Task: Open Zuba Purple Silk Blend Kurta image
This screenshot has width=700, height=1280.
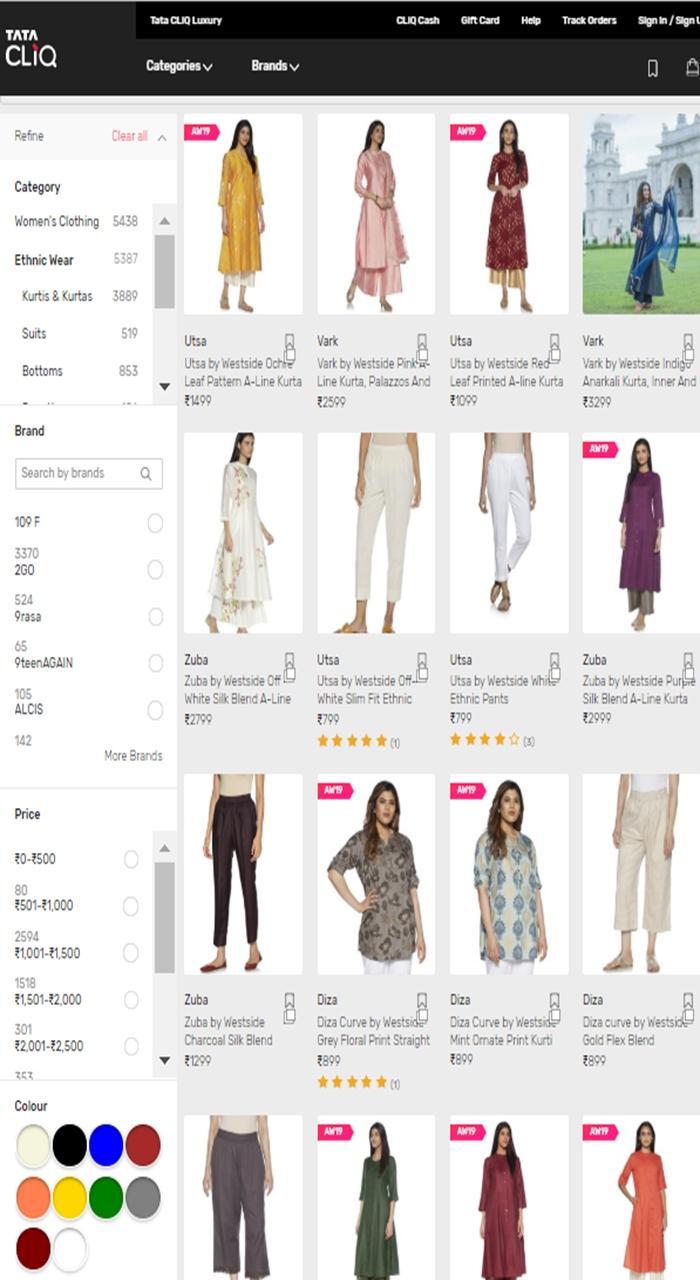Action: click(641, 533)
